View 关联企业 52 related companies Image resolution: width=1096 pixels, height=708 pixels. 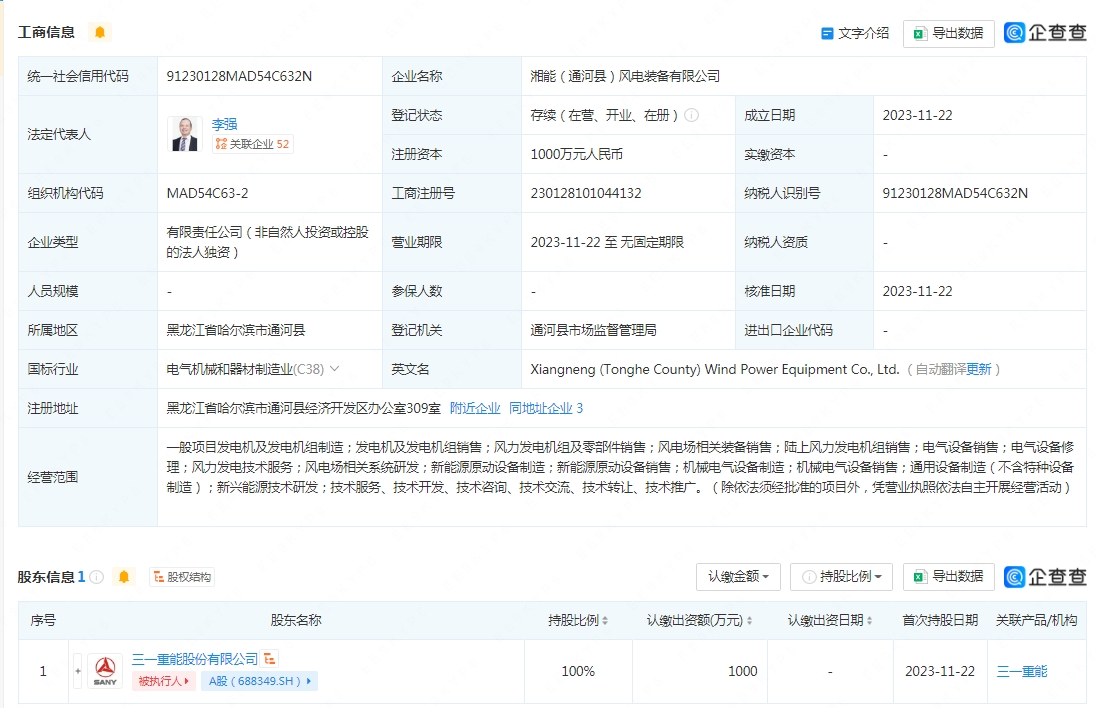click(x=252, y=144)
